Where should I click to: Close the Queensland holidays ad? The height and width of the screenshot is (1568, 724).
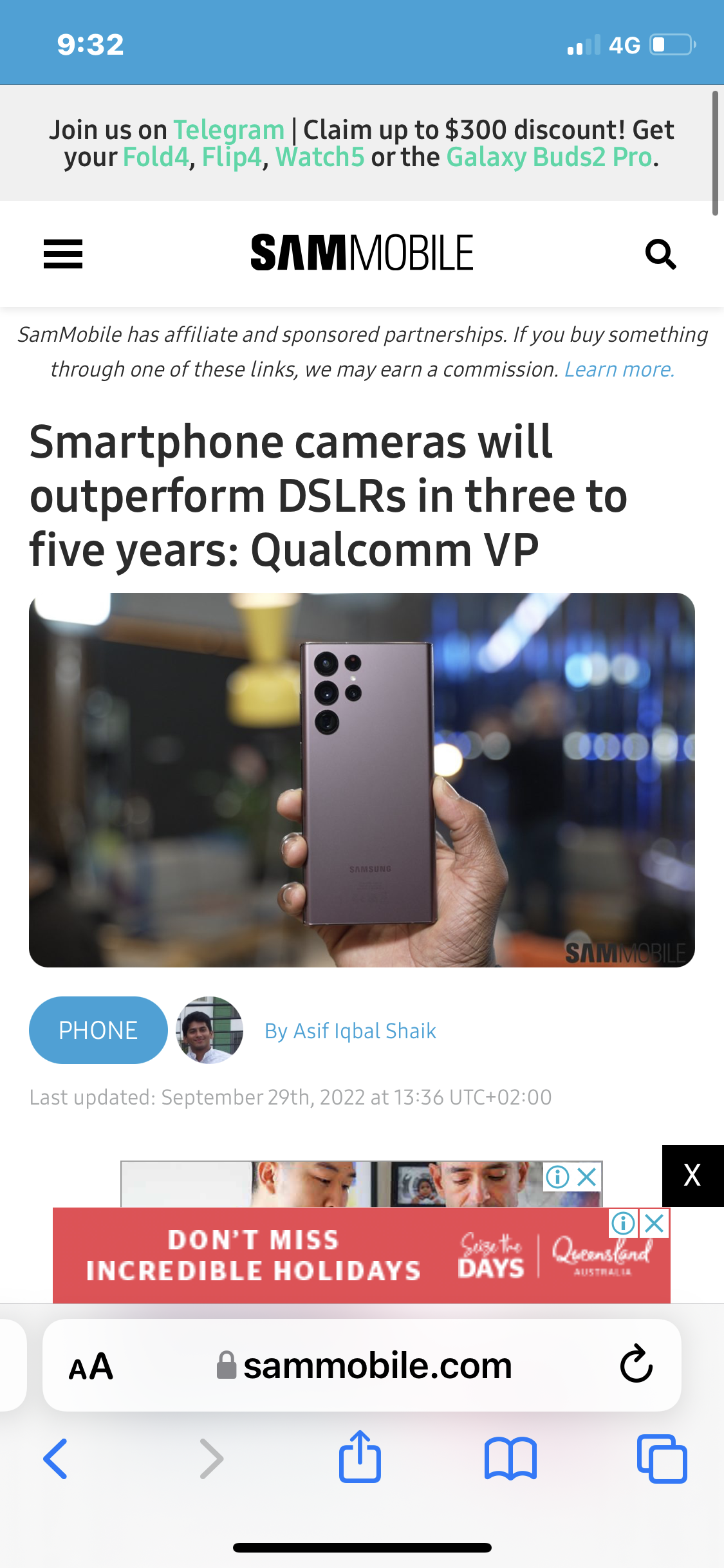(x=654, y=1223)
